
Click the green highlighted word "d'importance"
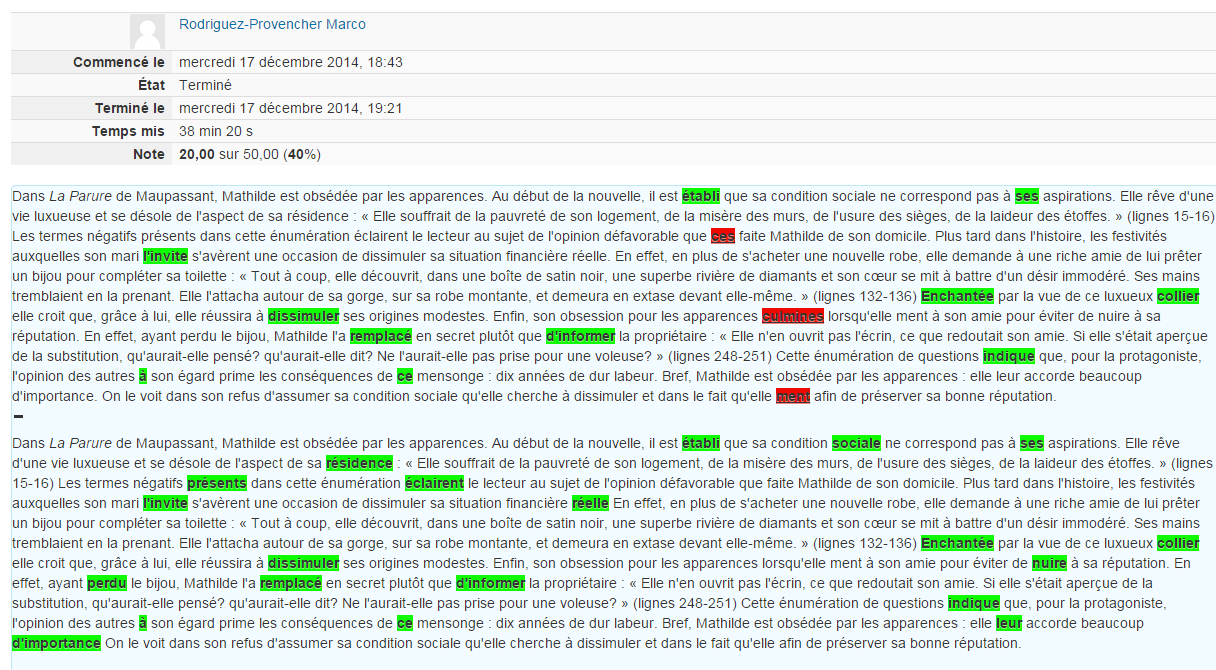pos(57,643)
